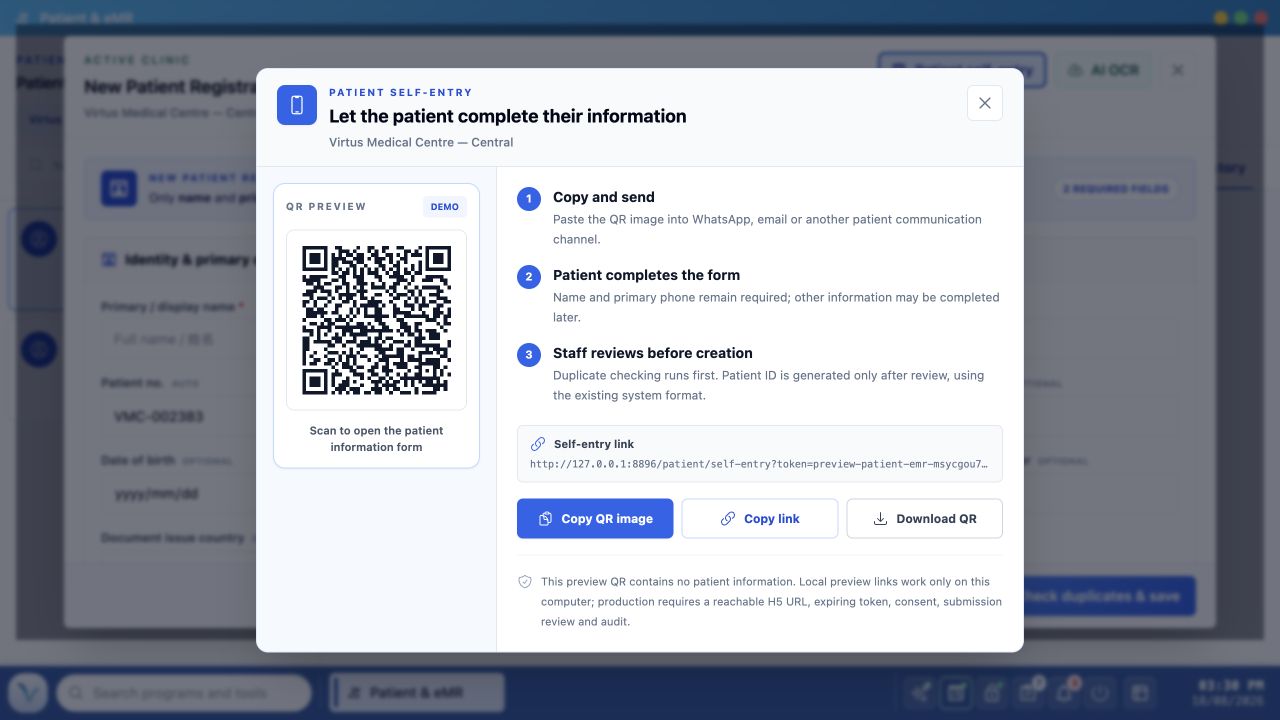Click the phone icon in the dialog header
The width and height of the screenshot is (1280, 720).
(x=297, y=105)
